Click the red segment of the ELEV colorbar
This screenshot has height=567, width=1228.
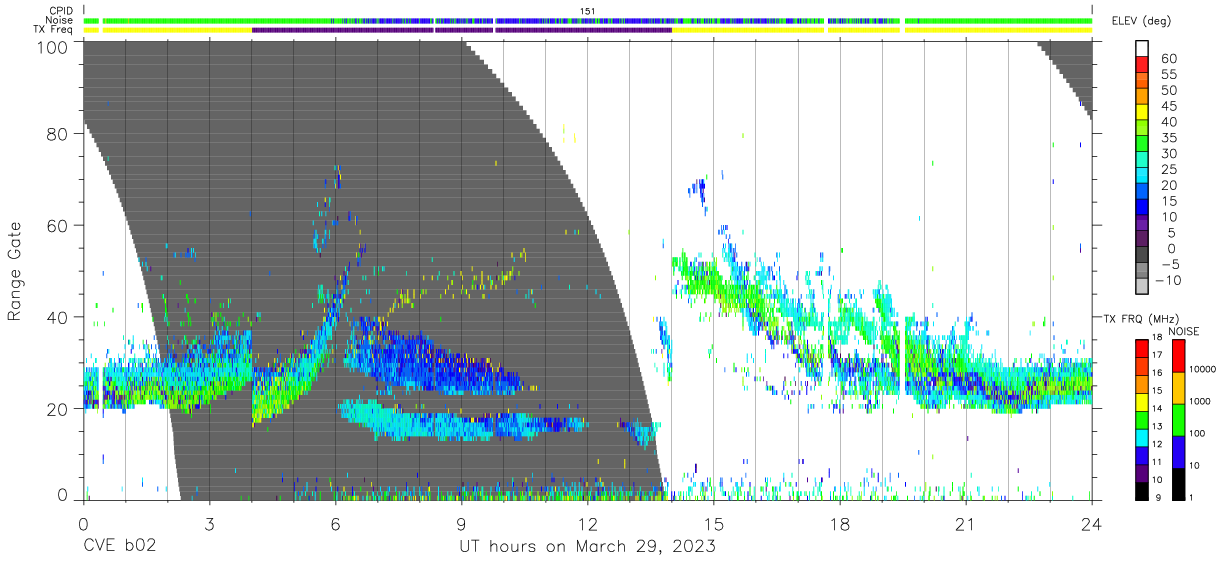pyautogui.click(x=1144, y=66)
